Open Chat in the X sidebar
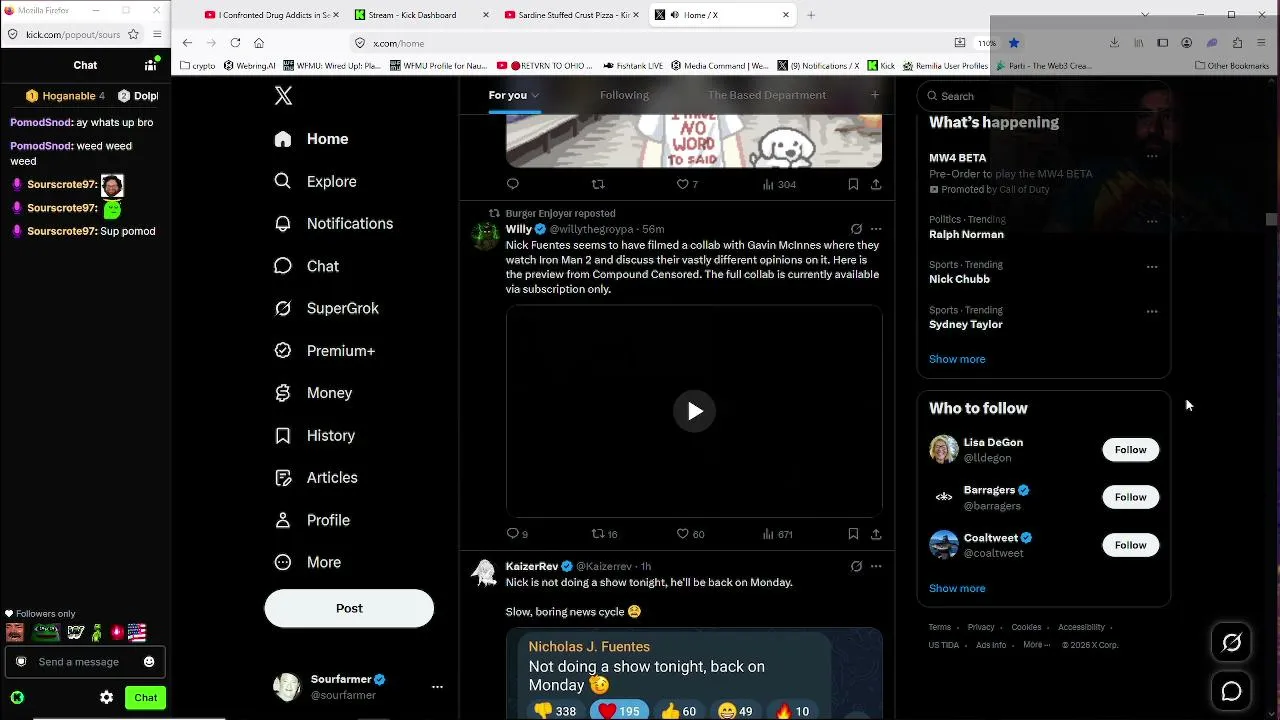Screen dimensions: 1280x720 pyautogui.click(x=307, y=266)
